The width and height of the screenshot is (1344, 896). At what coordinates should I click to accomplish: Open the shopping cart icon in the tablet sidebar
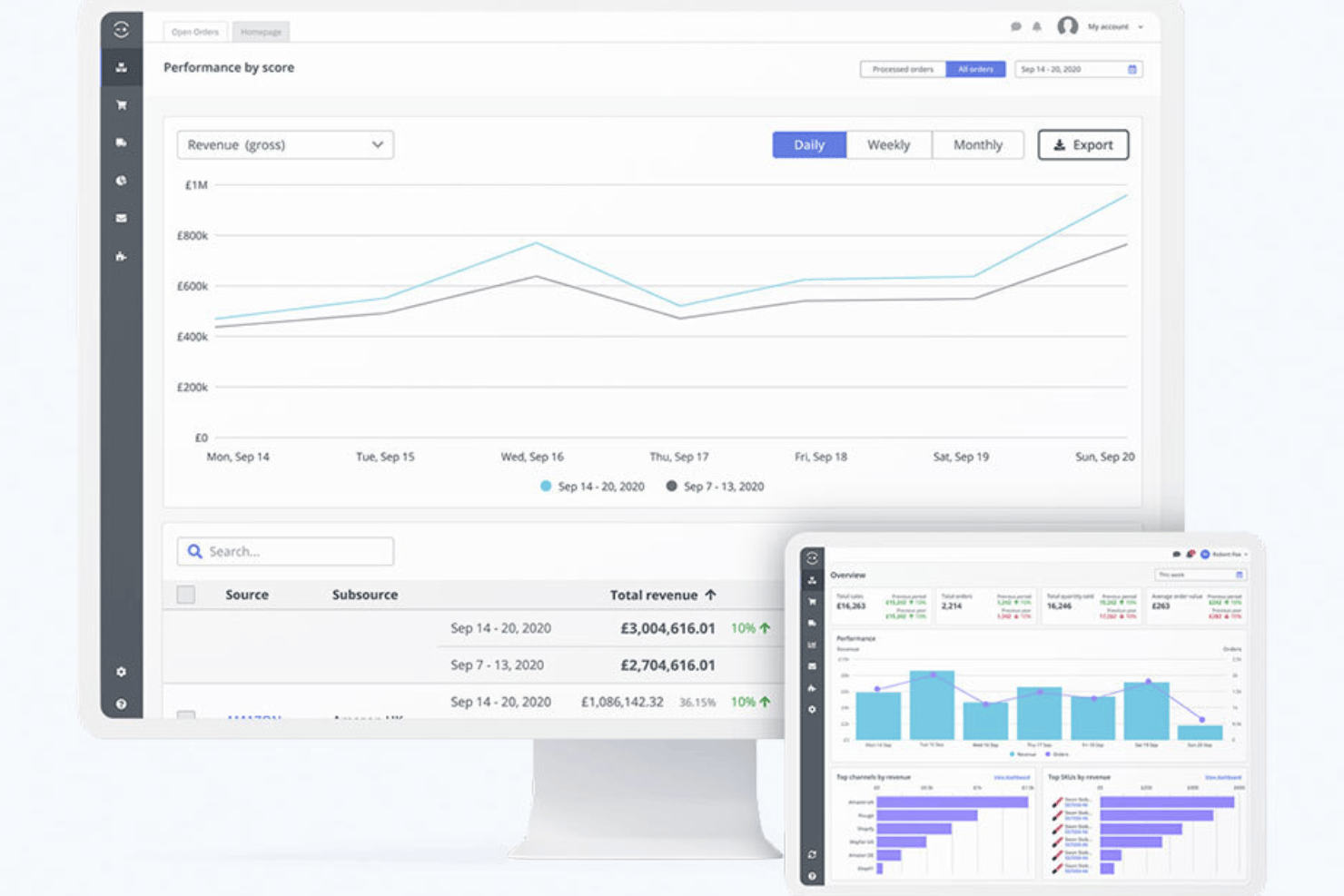click(812, 602)
